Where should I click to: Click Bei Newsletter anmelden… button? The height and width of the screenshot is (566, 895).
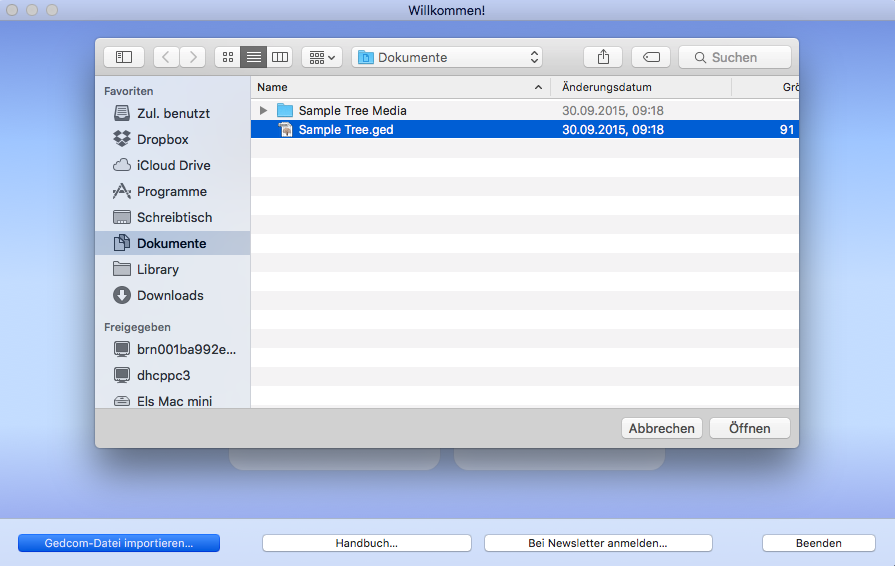pyautogui.click(x=598, y=543)
